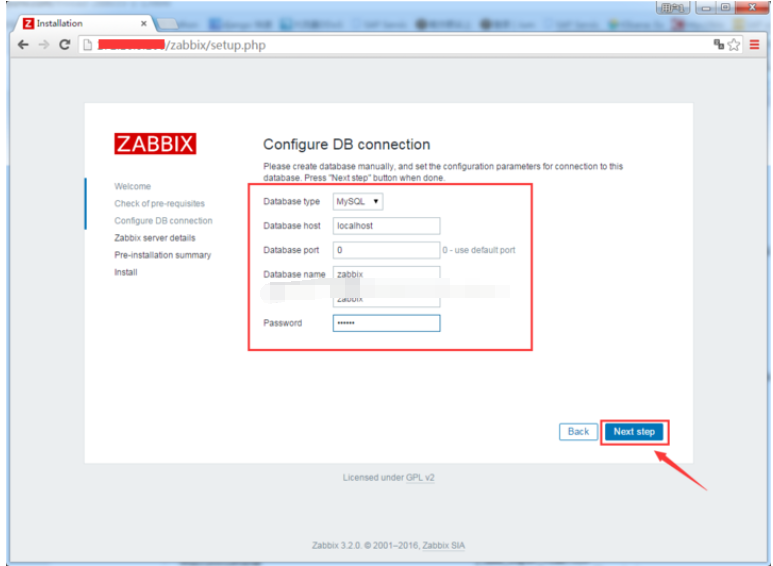773x566 pixels.
Task: Maximize the browser window
Action: [725, 7]
